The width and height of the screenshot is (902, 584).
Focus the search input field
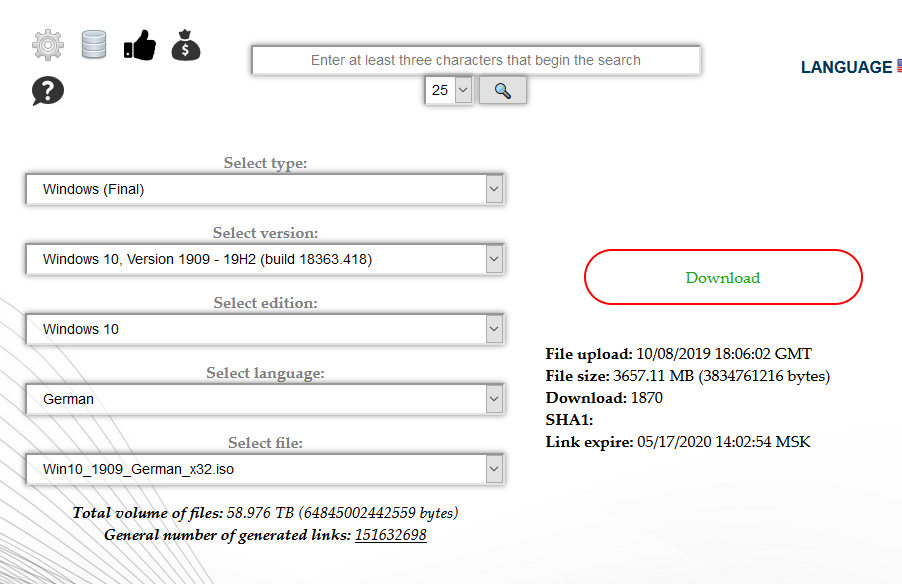tap(476, 60)
